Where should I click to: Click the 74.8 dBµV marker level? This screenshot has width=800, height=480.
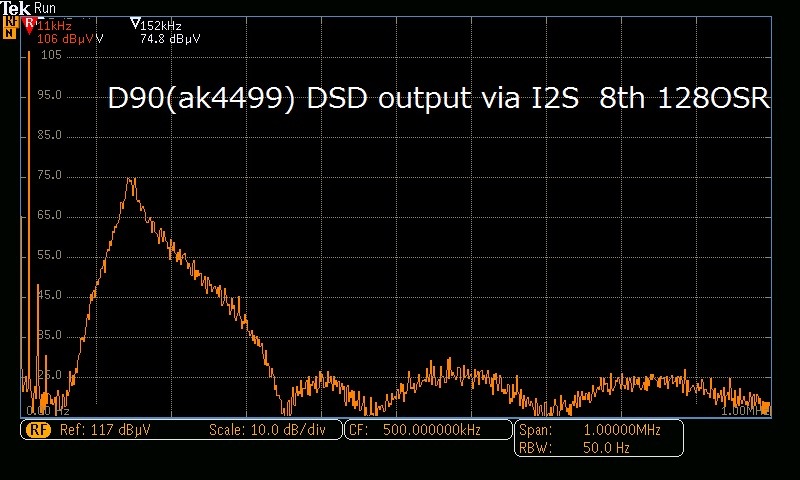(170, 39)
